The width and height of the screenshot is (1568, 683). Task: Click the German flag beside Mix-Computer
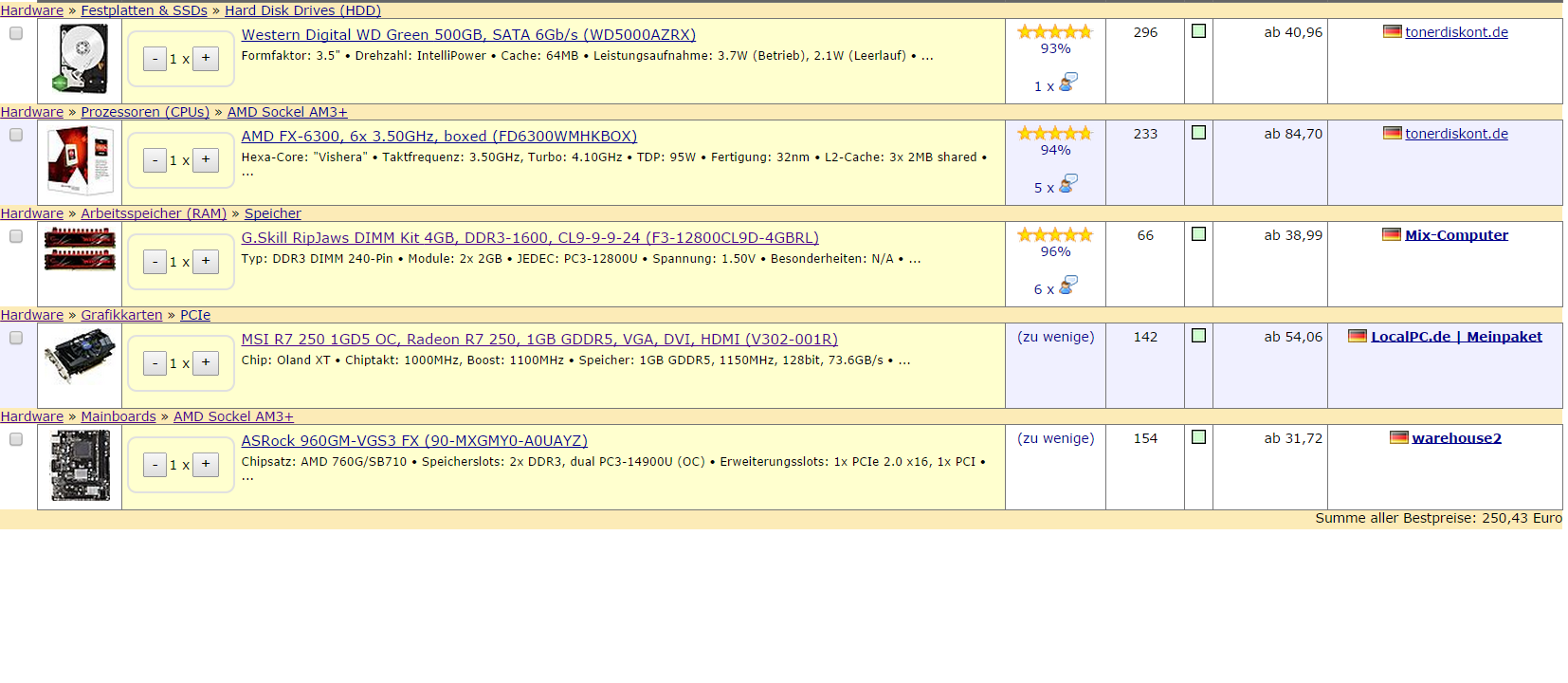point(1392,234)
